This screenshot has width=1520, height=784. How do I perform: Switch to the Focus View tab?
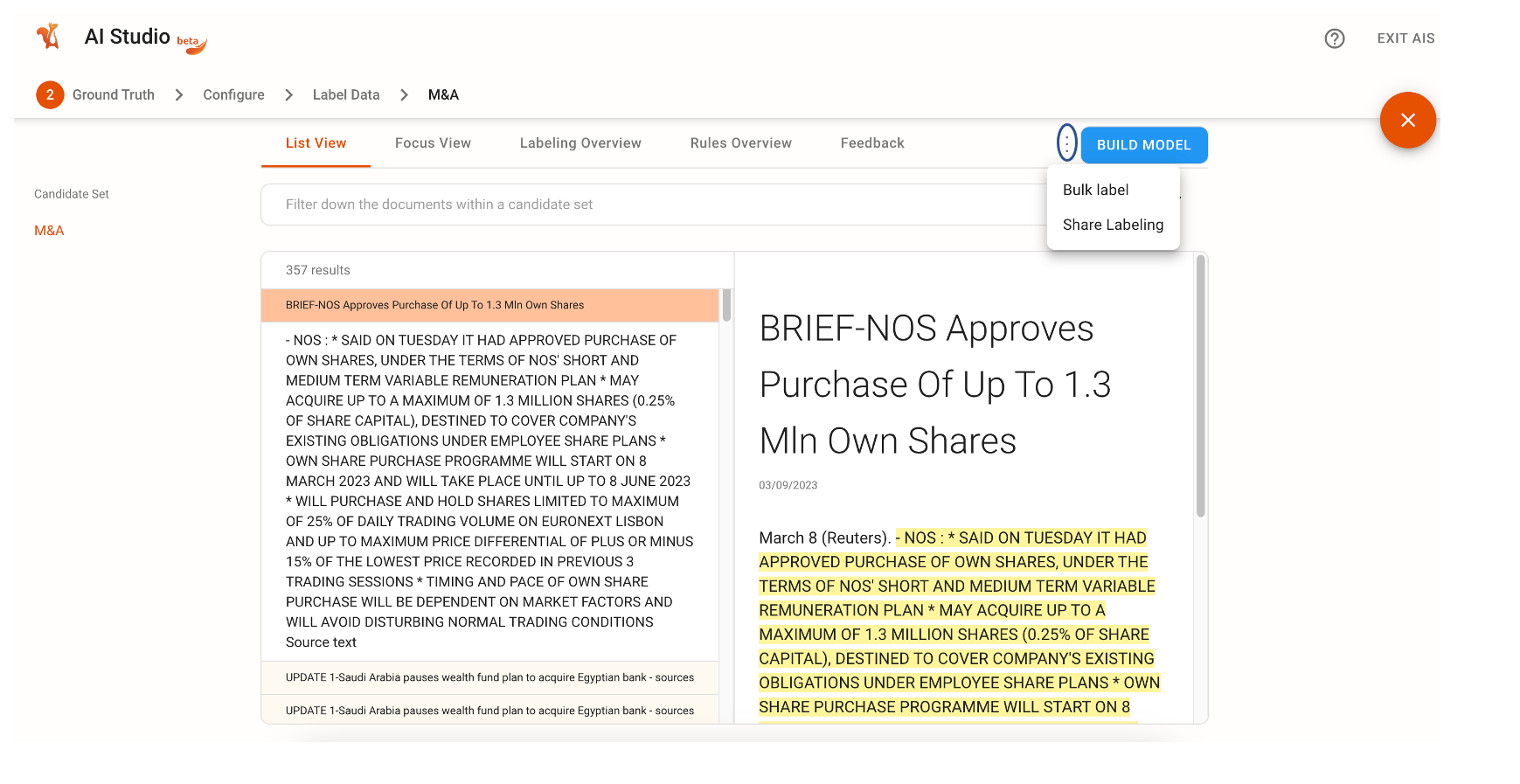pyautogui.click(x=433, y=143)
